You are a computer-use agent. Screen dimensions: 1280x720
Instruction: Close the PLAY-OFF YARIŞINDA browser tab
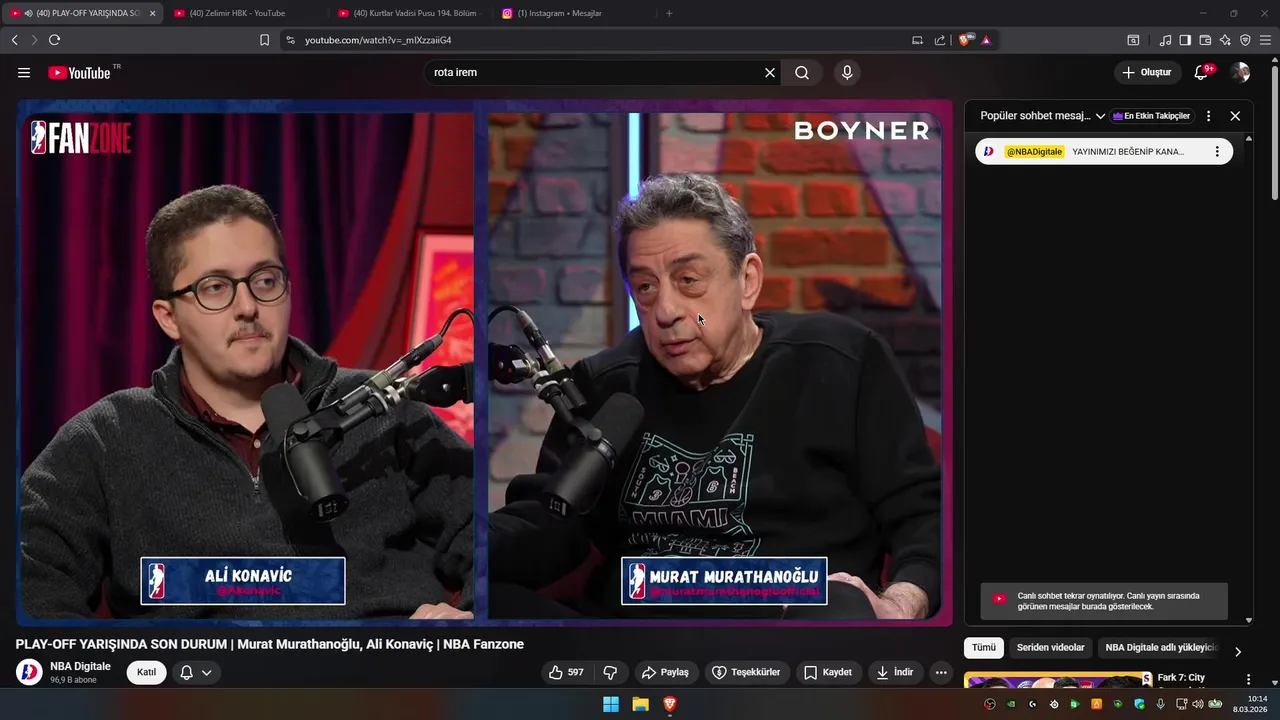[x=153, y=13]
